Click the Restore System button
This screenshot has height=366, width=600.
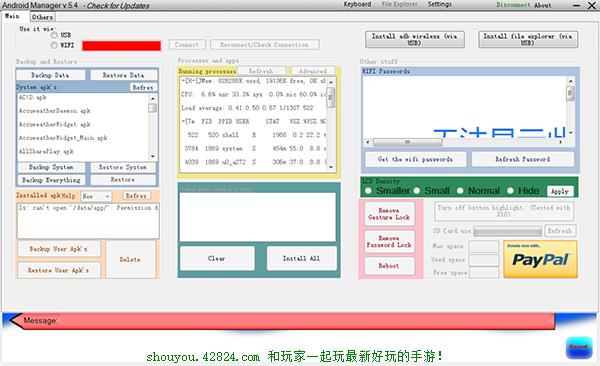click(123, 167)
